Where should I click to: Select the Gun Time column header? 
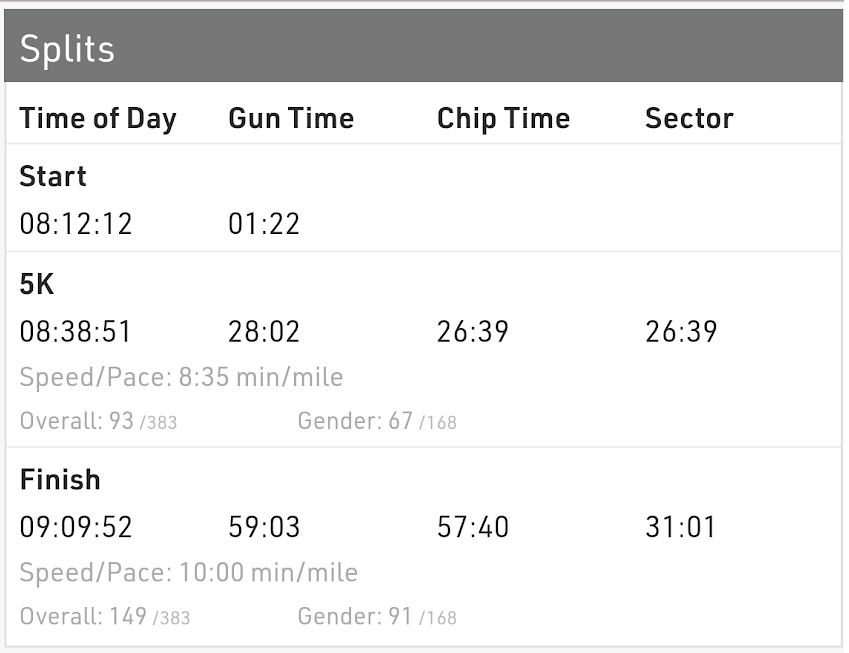pyautogui.click(x=291, y=119)
